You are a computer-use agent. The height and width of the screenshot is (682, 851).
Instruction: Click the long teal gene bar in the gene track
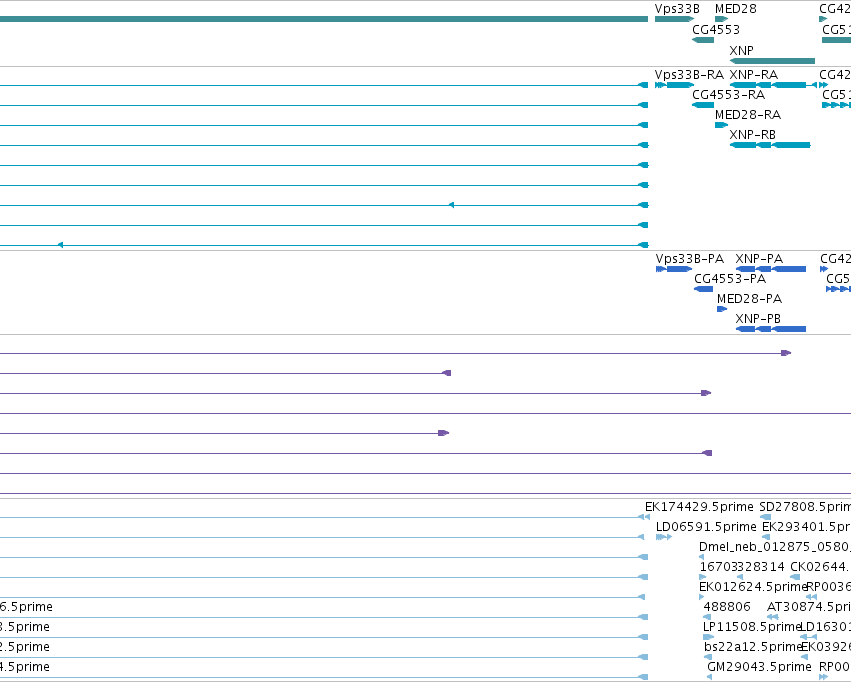coord(324,19)
